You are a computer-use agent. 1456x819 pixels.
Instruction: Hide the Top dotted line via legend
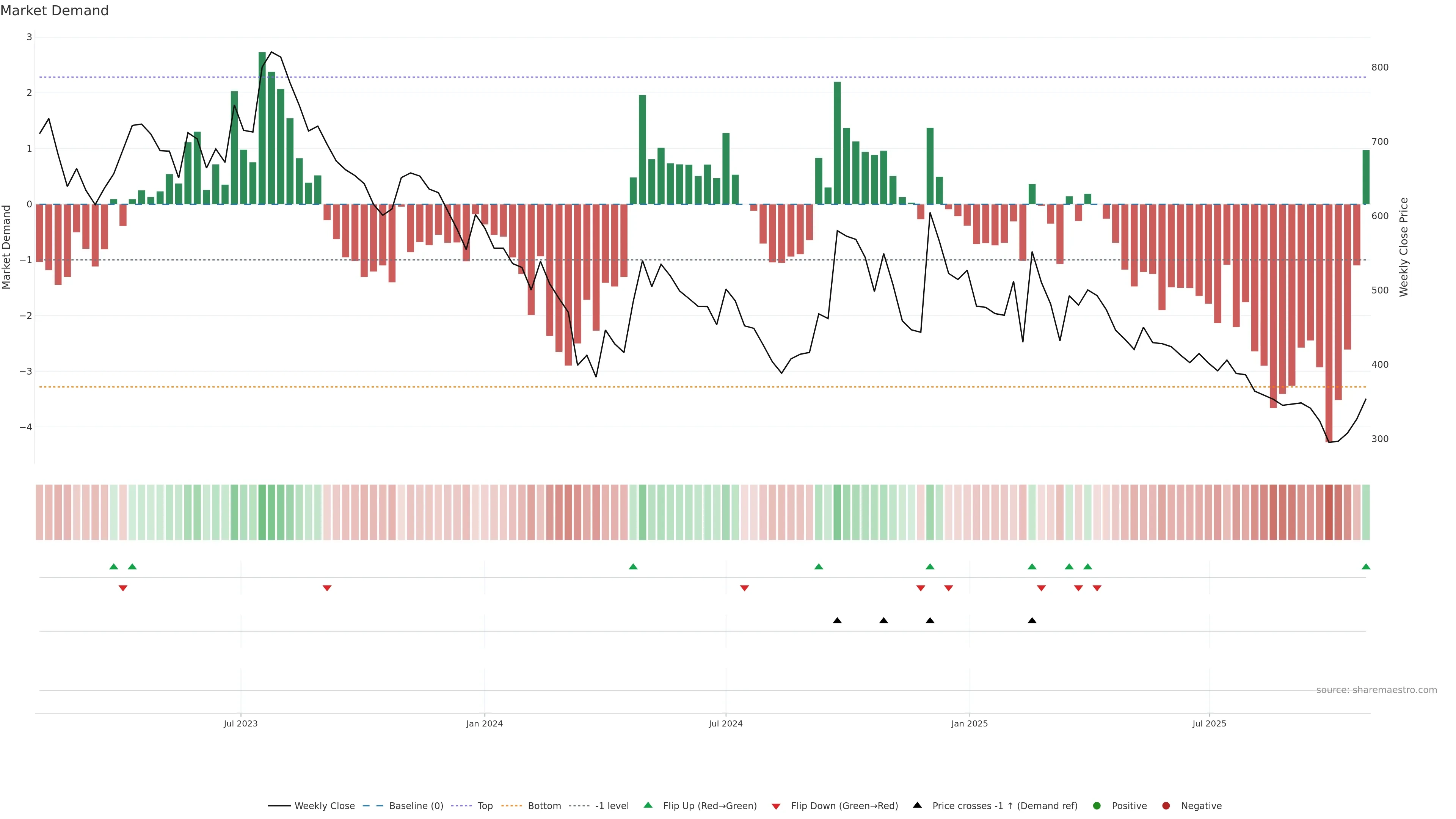pos(485,806)
